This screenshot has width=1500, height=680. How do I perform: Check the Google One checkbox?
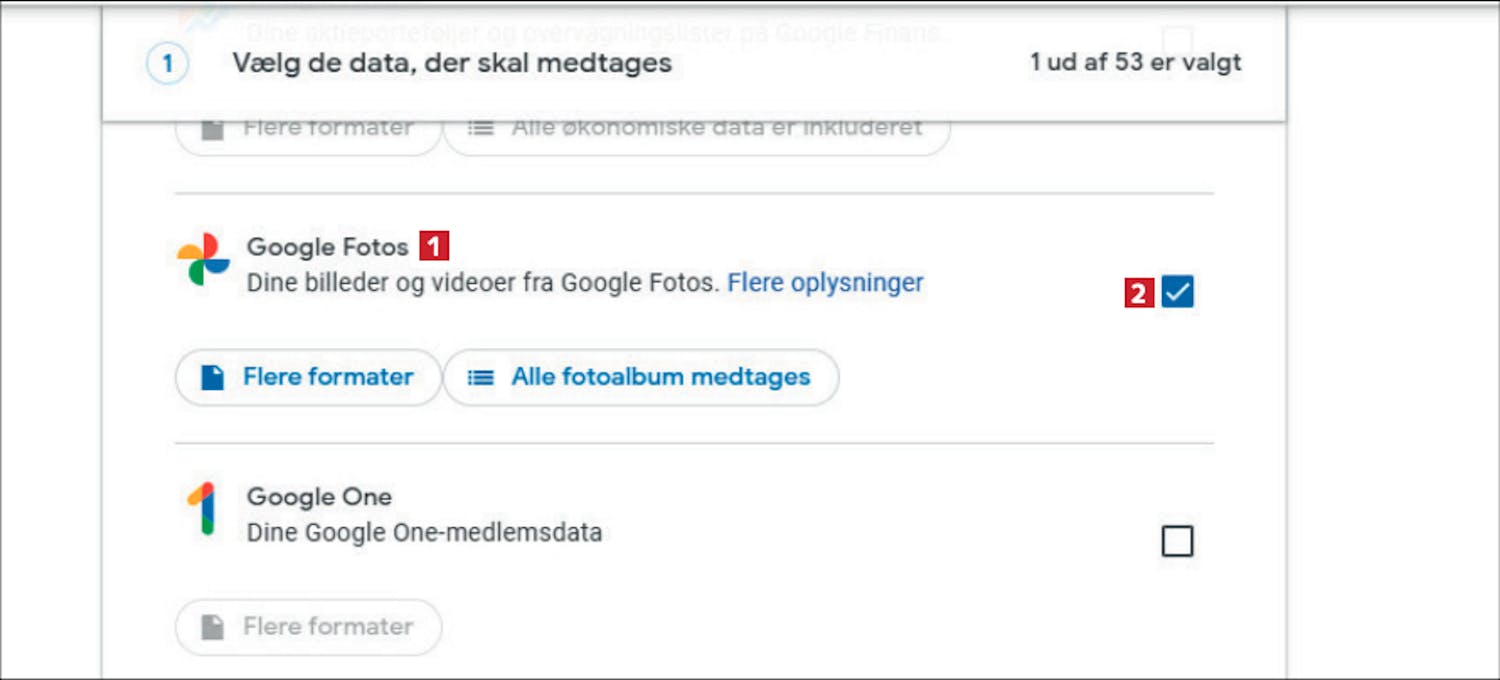pyautogui.click(x=1177, y=542)
